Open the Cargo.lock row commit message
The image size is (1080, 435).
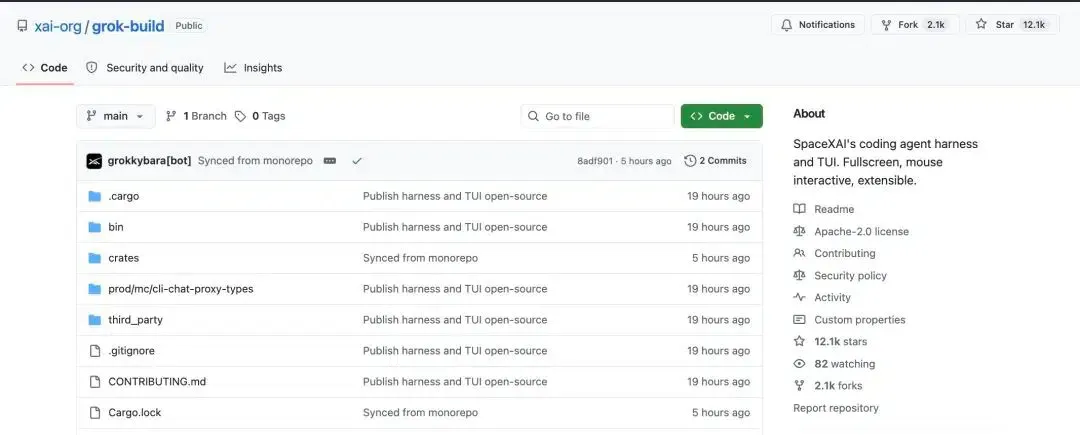pos(420,413)
